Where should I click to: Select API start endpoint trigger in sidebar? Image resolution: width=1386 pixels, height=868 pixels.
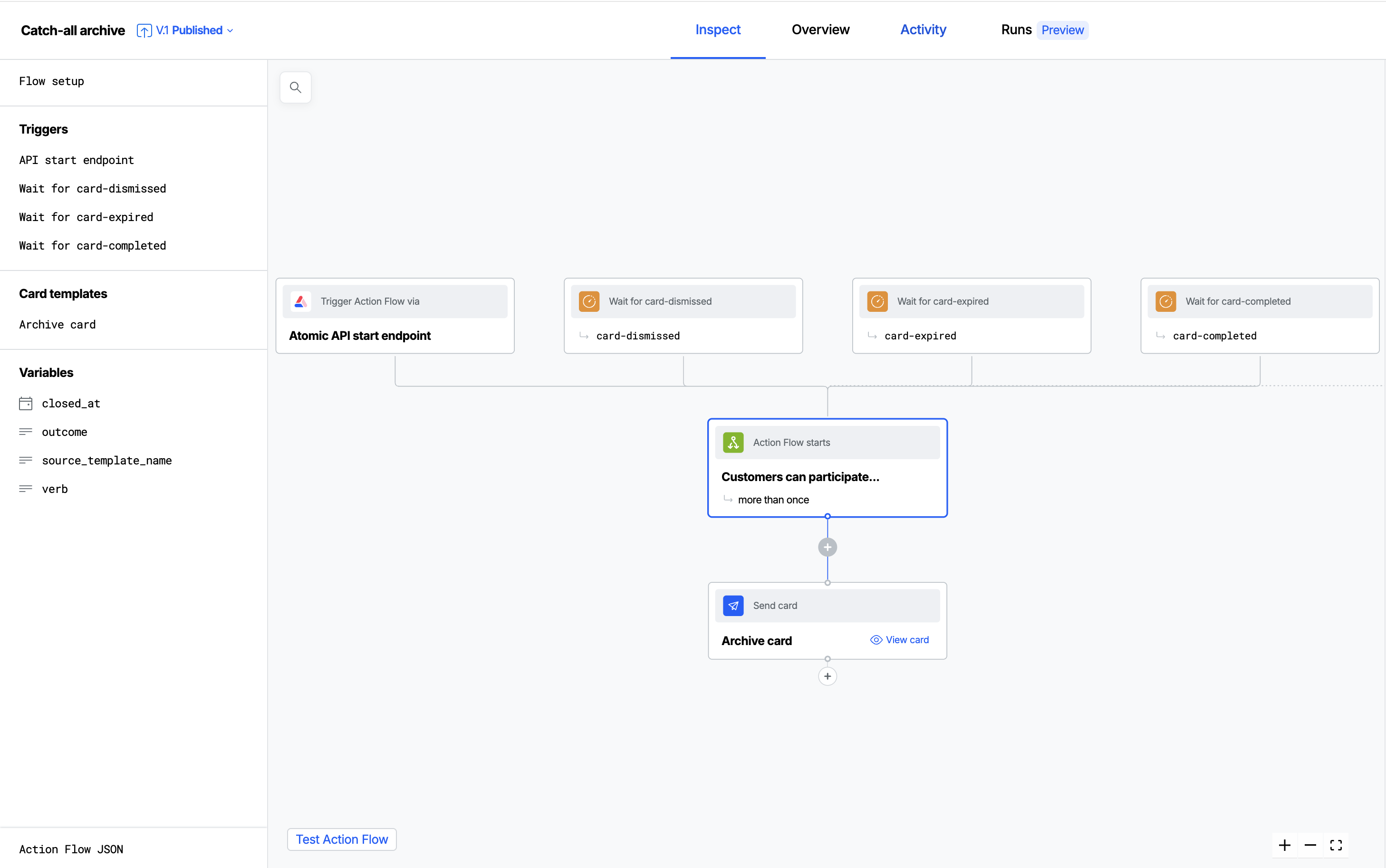coord(77,160)
